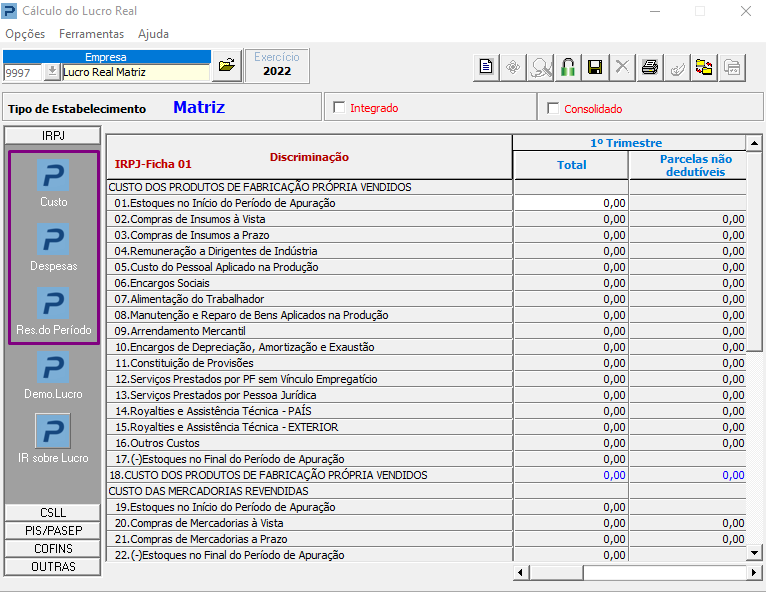Click the company code field 9997
This screenshot has height=592, width=766.
(x=23, y=73)
